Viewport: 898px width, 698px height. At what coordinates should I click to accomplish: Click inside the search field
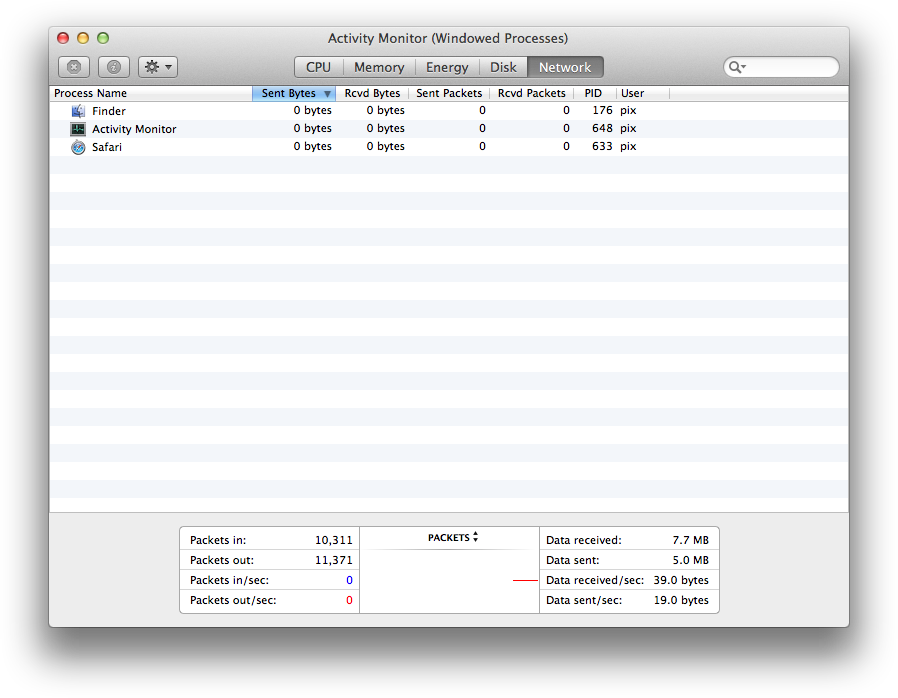click(790, 67)
